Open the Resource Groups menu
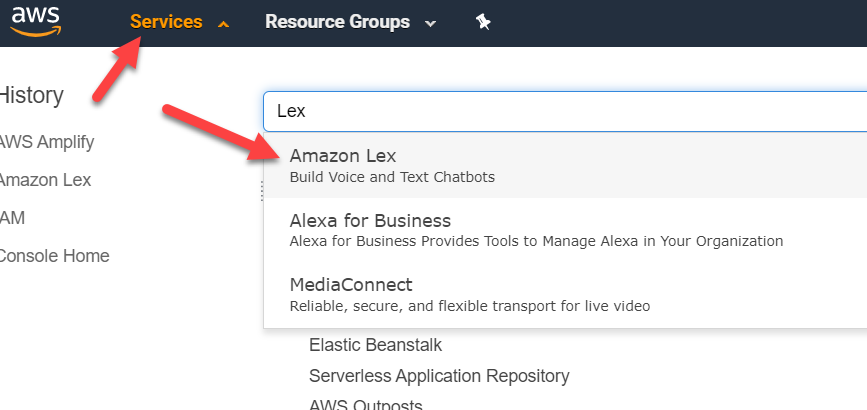Viewport: 867px width, 410px height. [x=337, y=22]
